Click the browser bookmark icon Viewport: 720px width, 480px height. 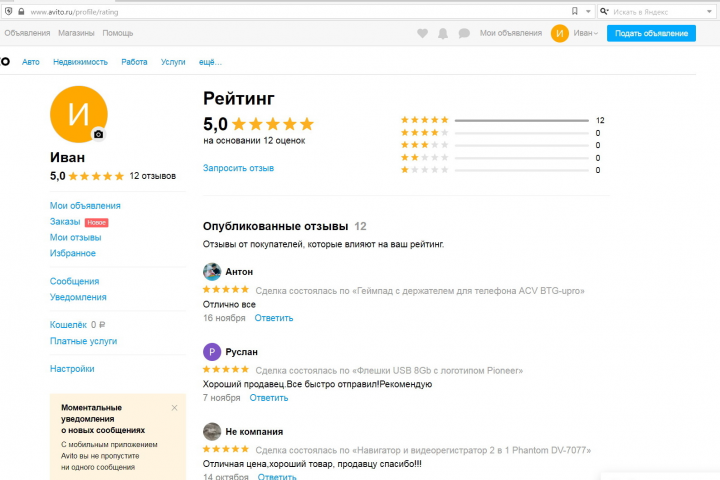pyautogui.click(x=574, y=11)
